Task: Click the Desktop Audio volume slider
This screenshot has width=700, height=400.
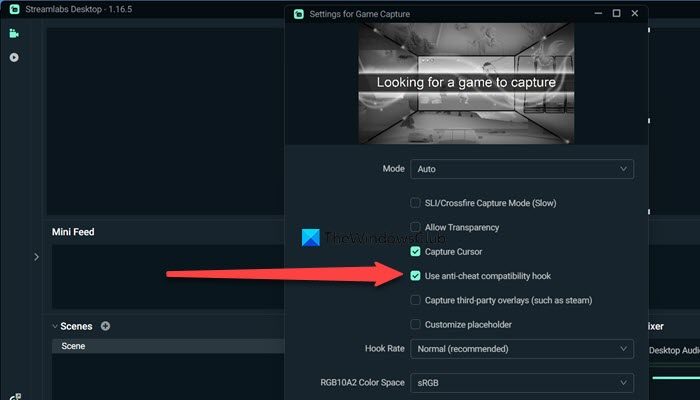Action: point(676,378)
